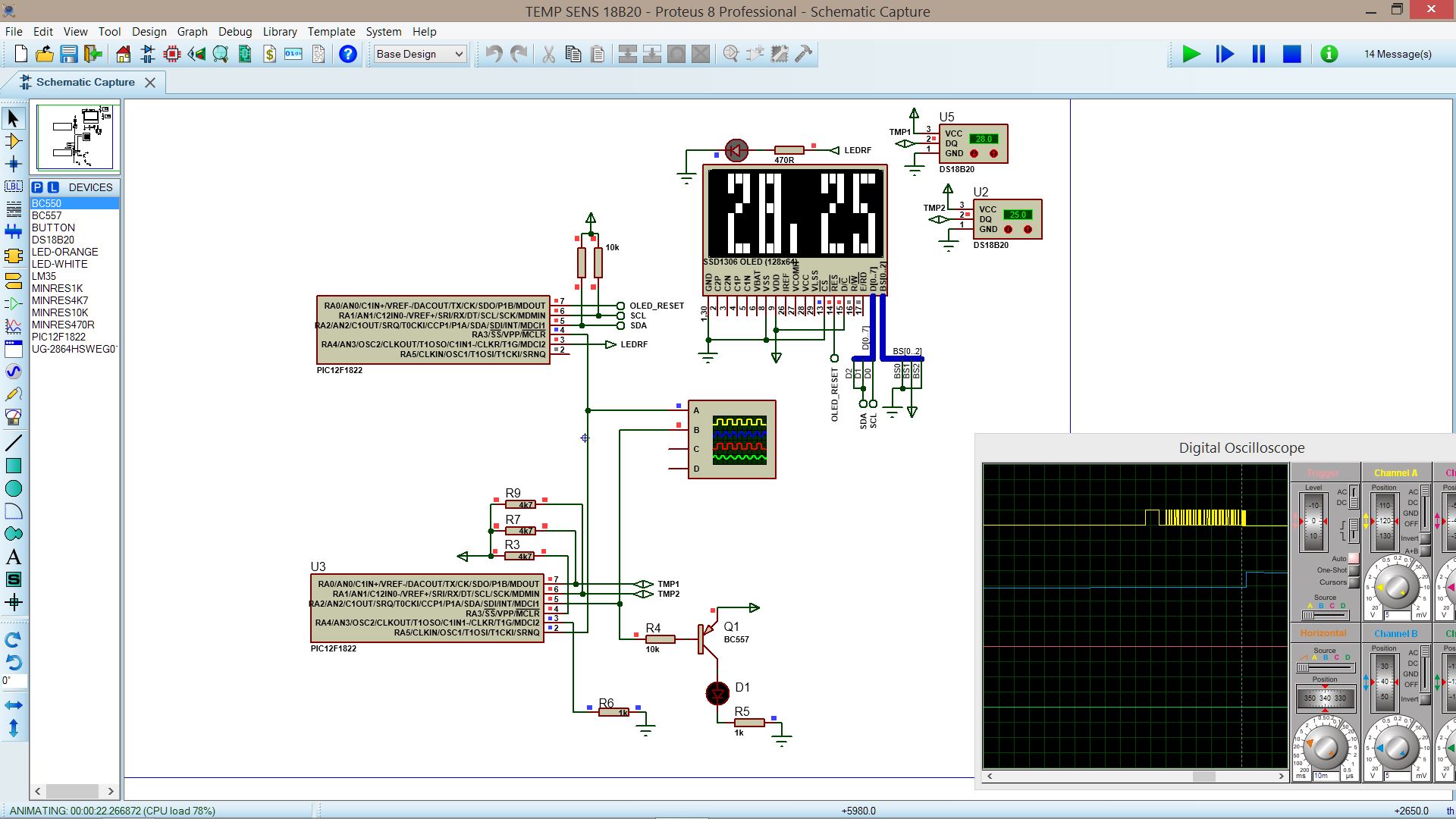Click the trigger Source channel slider
Viewport: 1456px width, 819px height.
1324,615
